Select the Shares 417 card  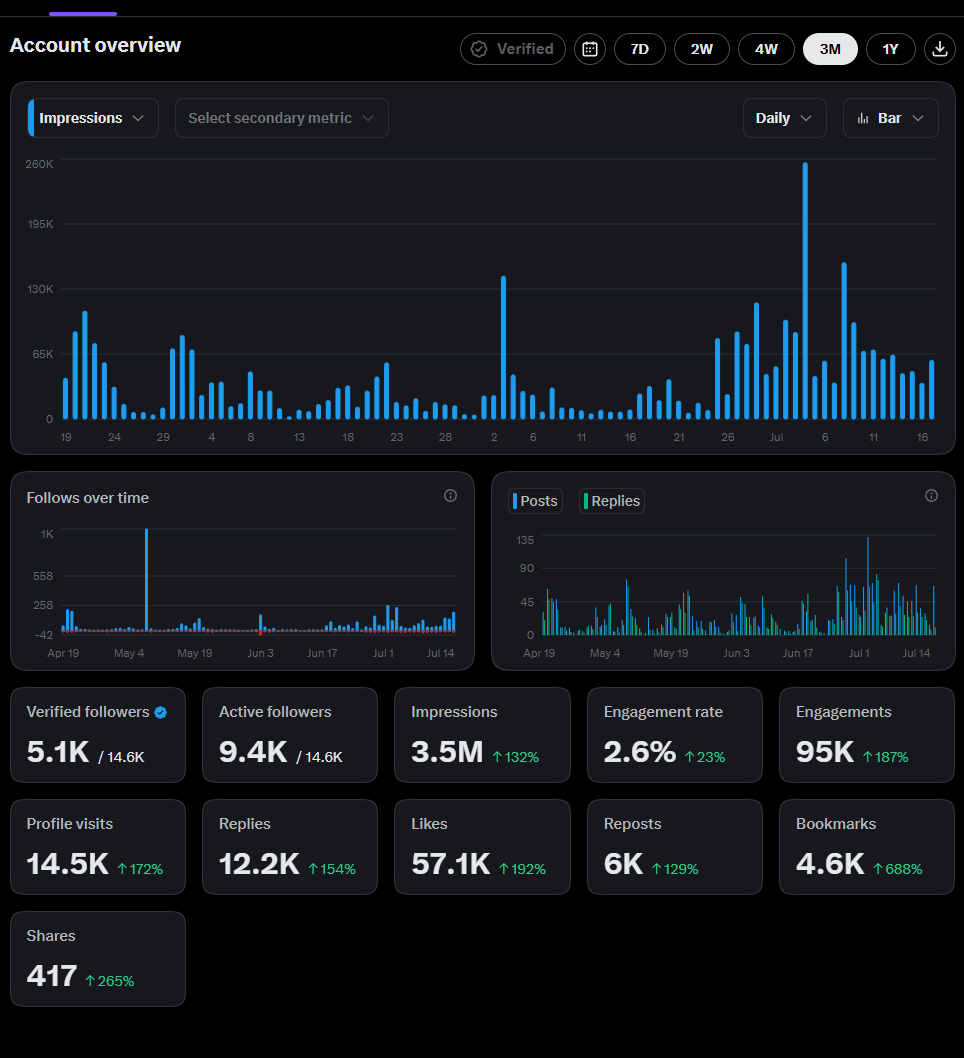click(98, 959)
